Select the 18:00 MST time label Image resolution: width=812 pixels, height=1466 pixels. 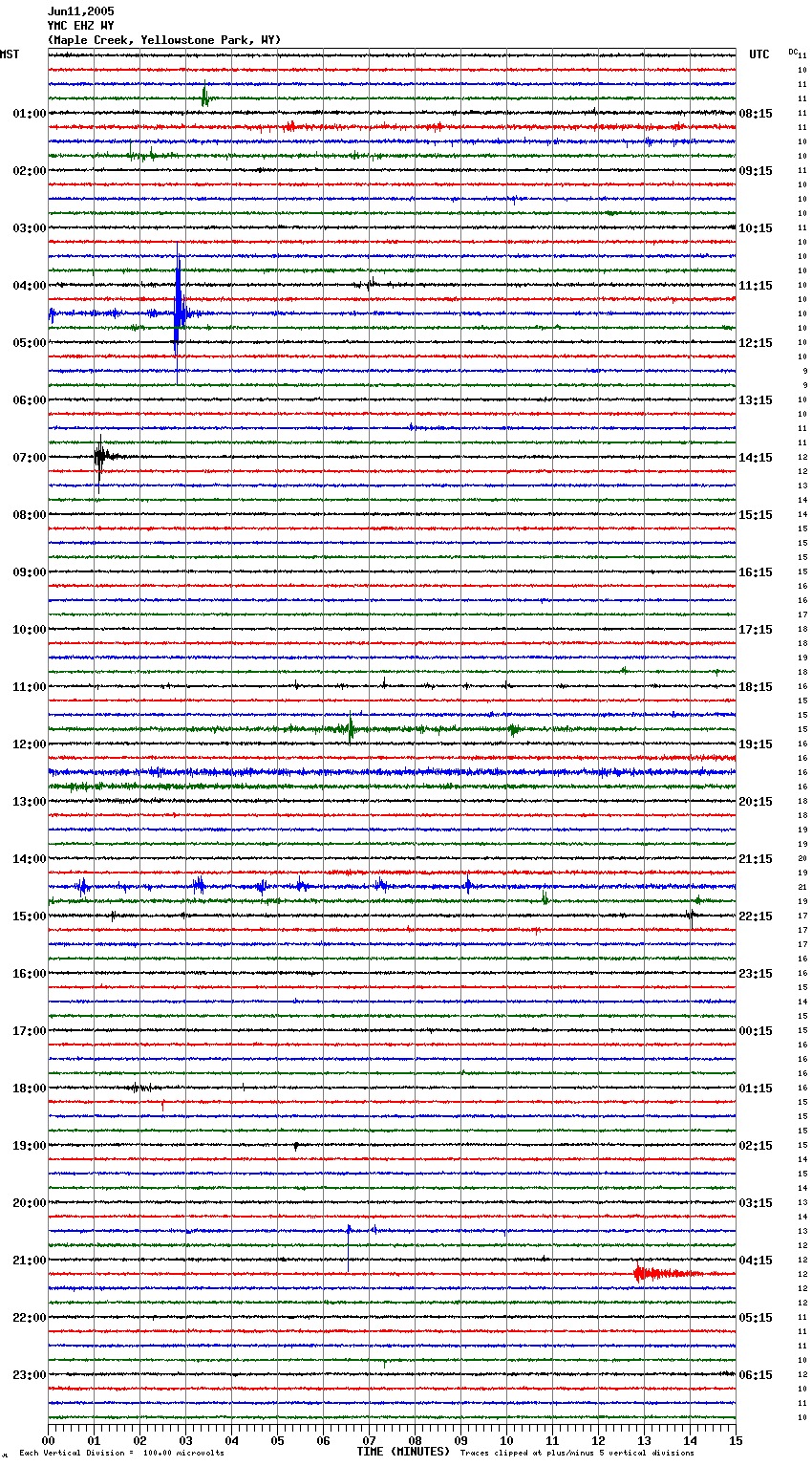pyautogui.click(x=30, y=1089)
